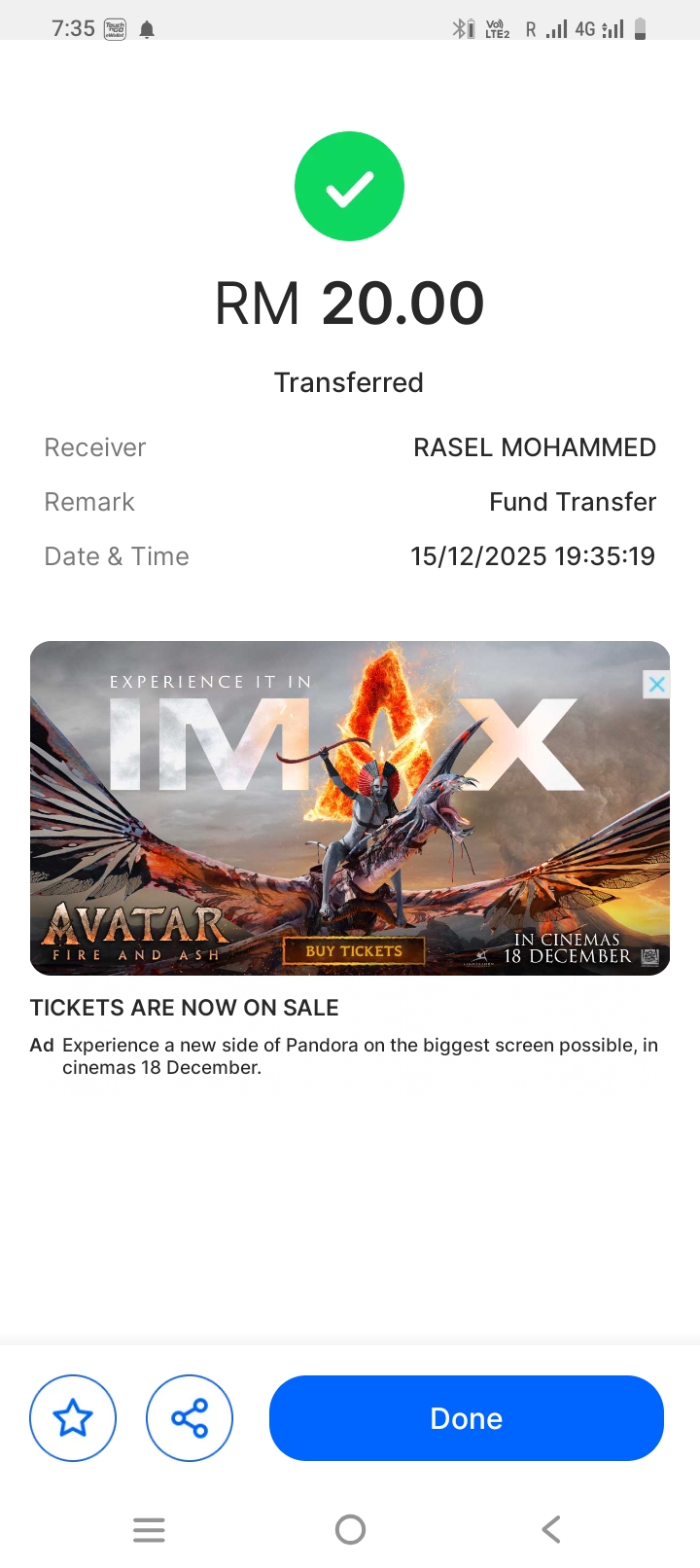The image size is (700, 1568).
Task: Tap the blue Done button
Action: tap(467, 1418)
